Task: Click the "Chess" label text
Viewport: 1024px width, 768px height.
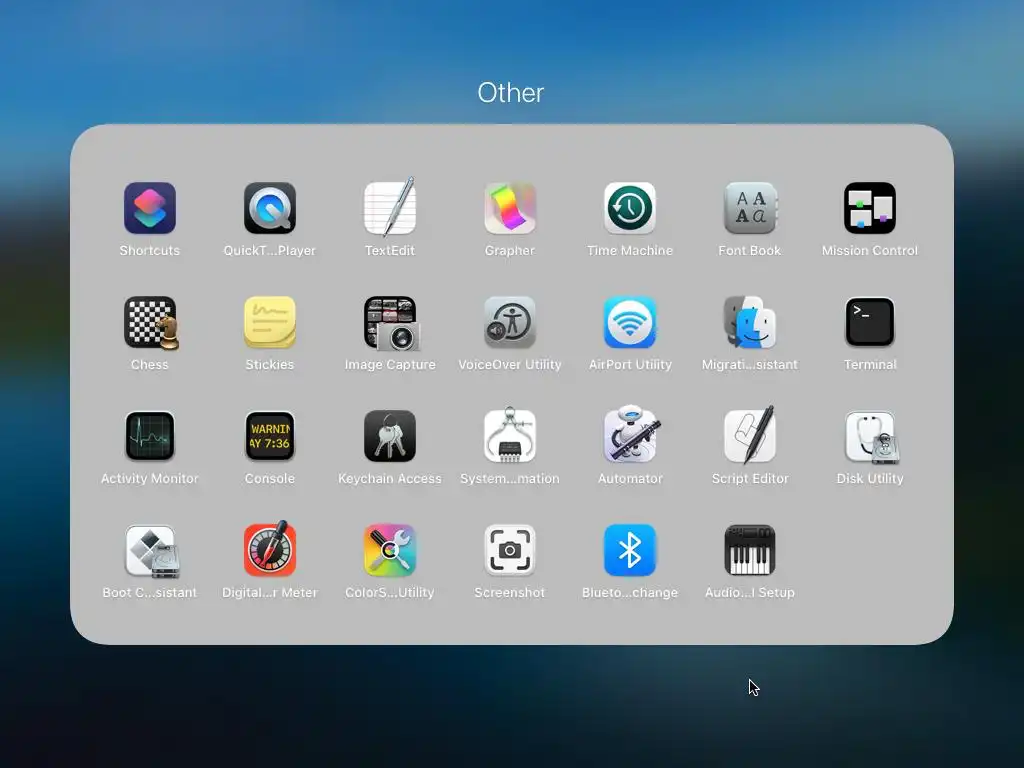Action: pos(150,364)
